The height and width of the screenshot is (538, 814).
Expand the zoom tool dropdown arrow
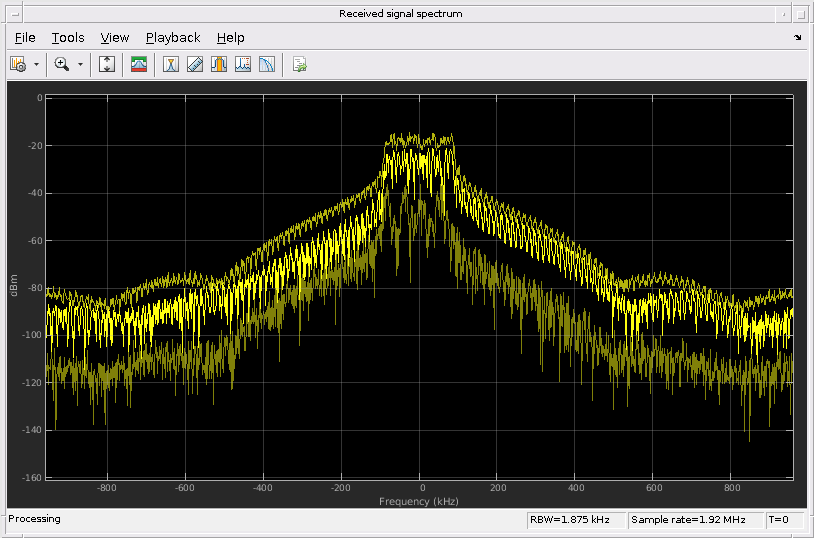click(80, 64)
